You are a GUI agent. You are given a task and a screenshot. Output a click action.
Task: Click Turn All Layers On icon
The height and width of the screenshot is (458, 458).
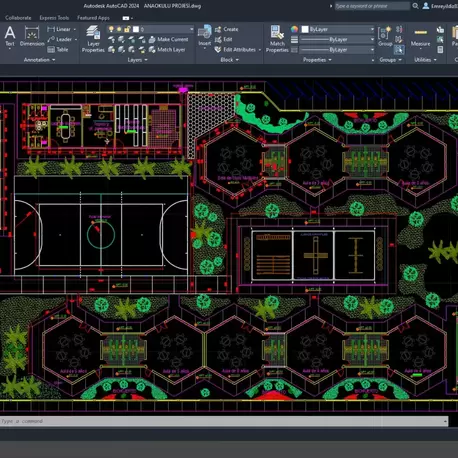point(111,50)
